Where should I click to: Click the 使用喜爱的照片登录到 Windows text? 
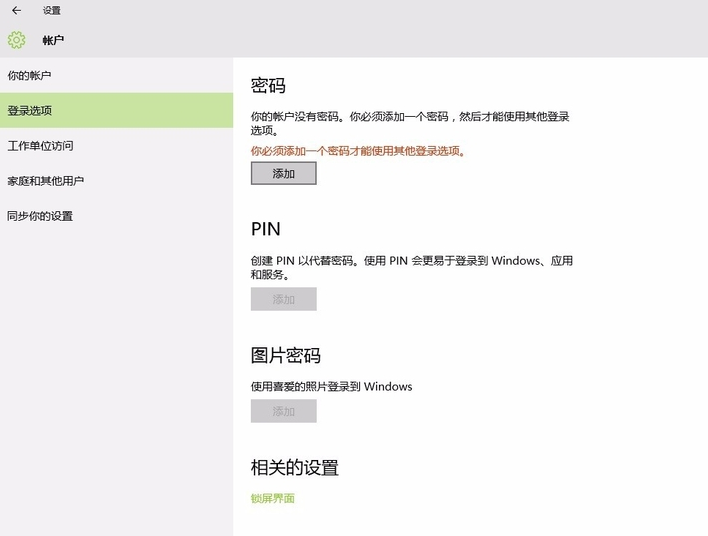pos(331,386)
